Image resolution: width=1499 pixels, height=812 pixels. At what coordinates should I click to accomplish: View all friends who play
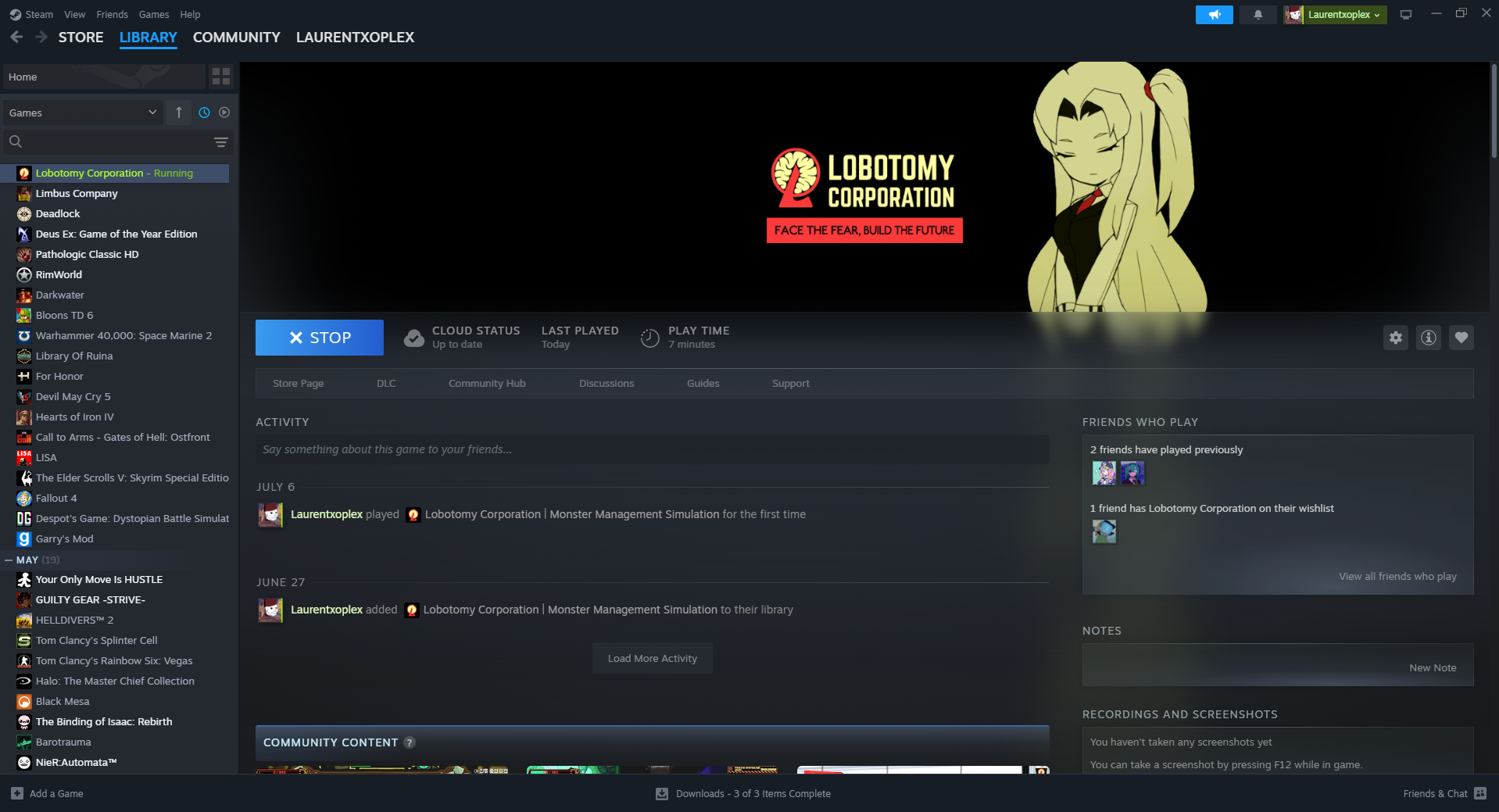pyautogui.click(x=1397, y=577)
